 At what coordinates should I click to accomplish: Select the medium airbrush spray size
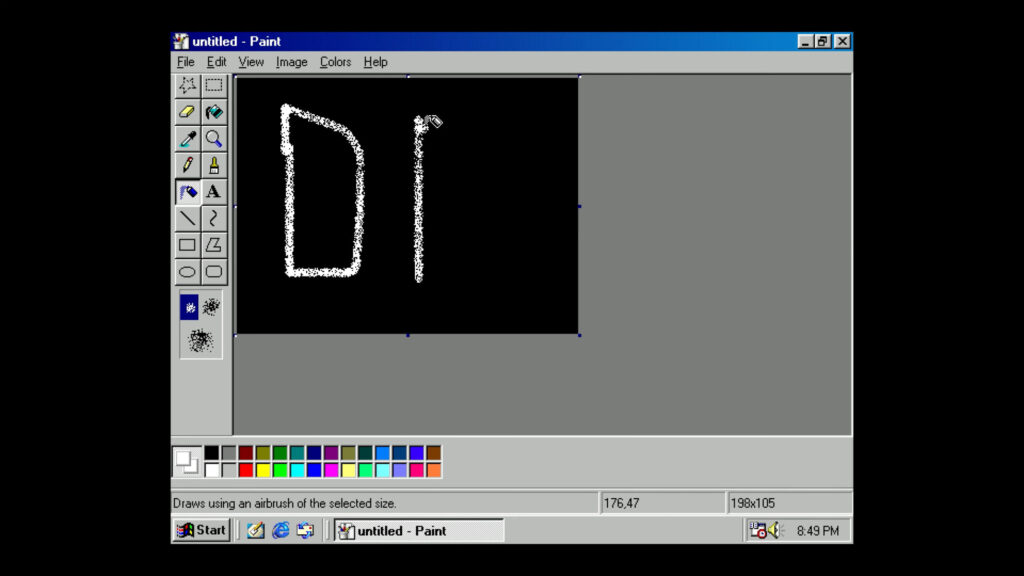point(212,307)
